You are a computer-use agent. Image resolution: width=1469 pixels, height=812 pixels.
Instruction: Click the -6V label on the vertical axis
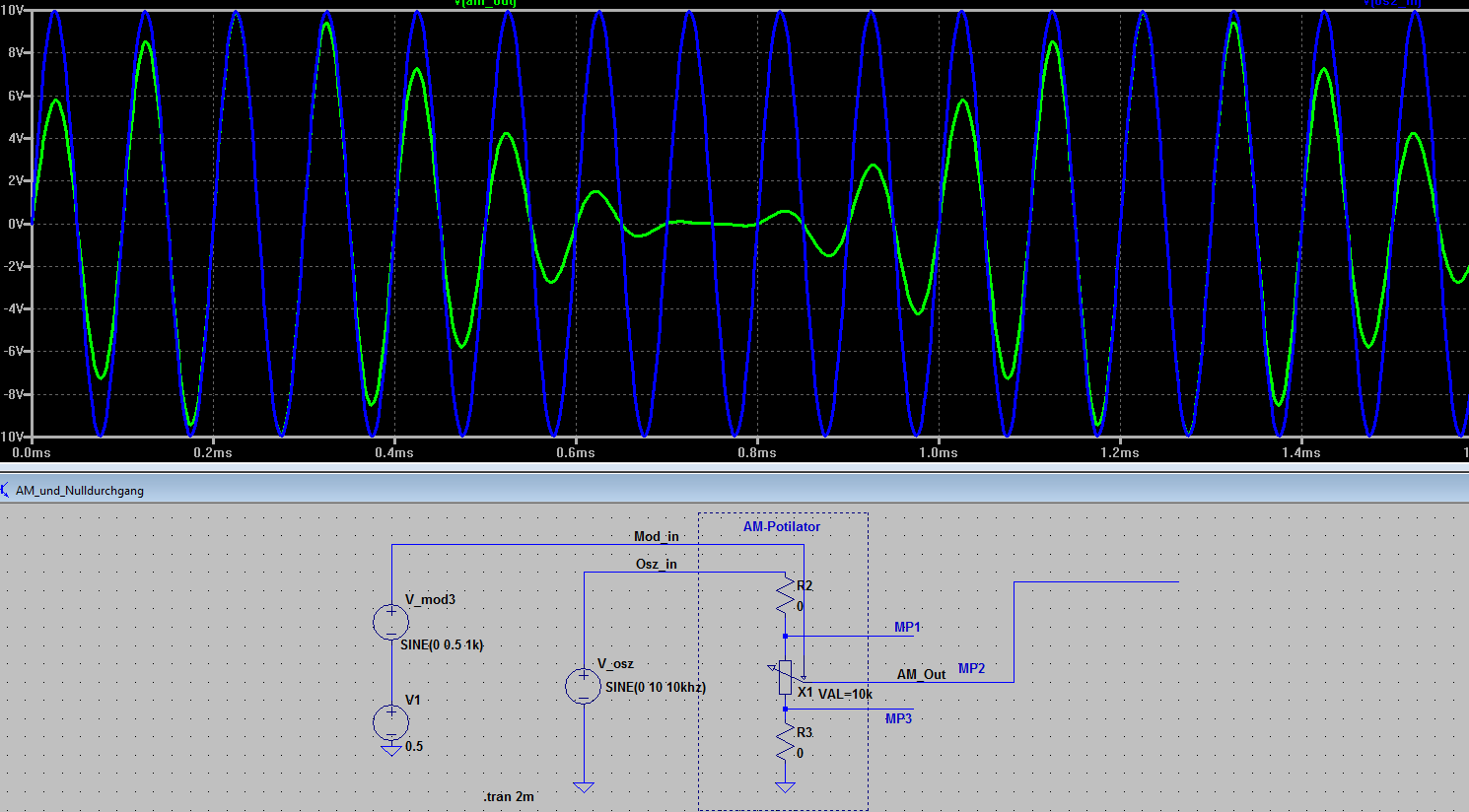(13, 351)
